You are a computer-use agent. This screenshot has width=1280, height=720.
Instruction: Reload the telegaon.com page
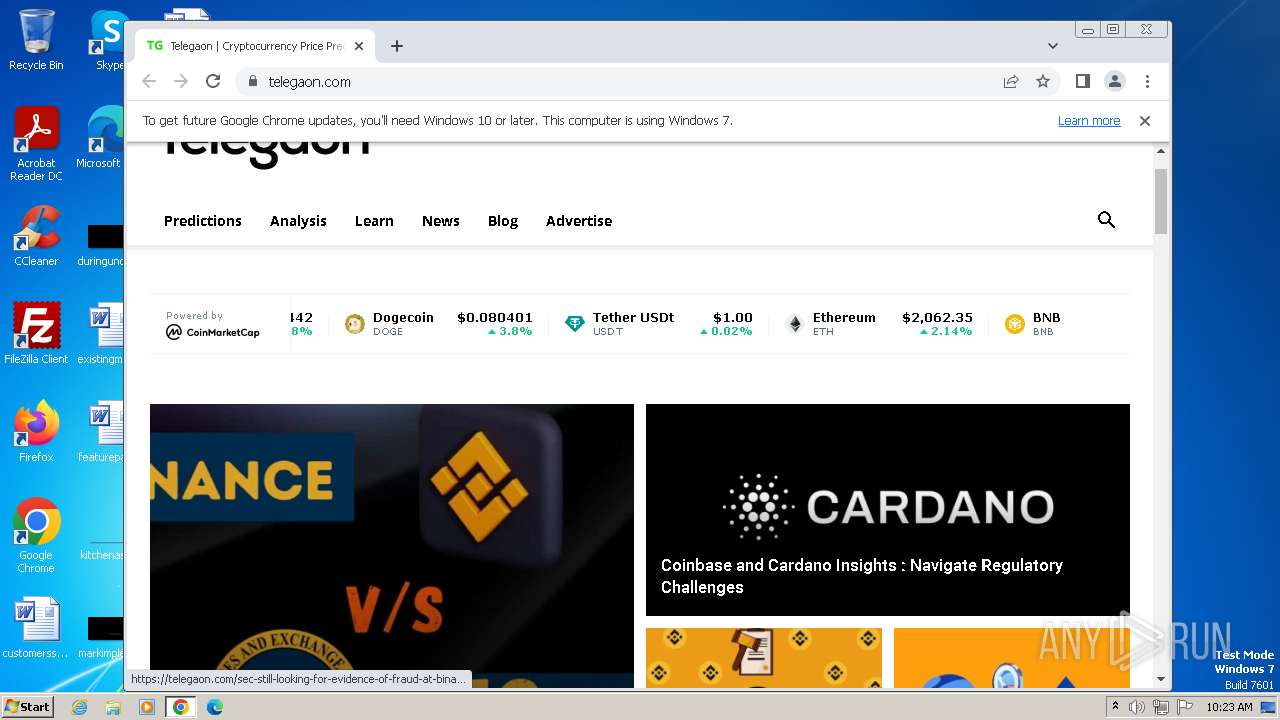tap(213, 81)
